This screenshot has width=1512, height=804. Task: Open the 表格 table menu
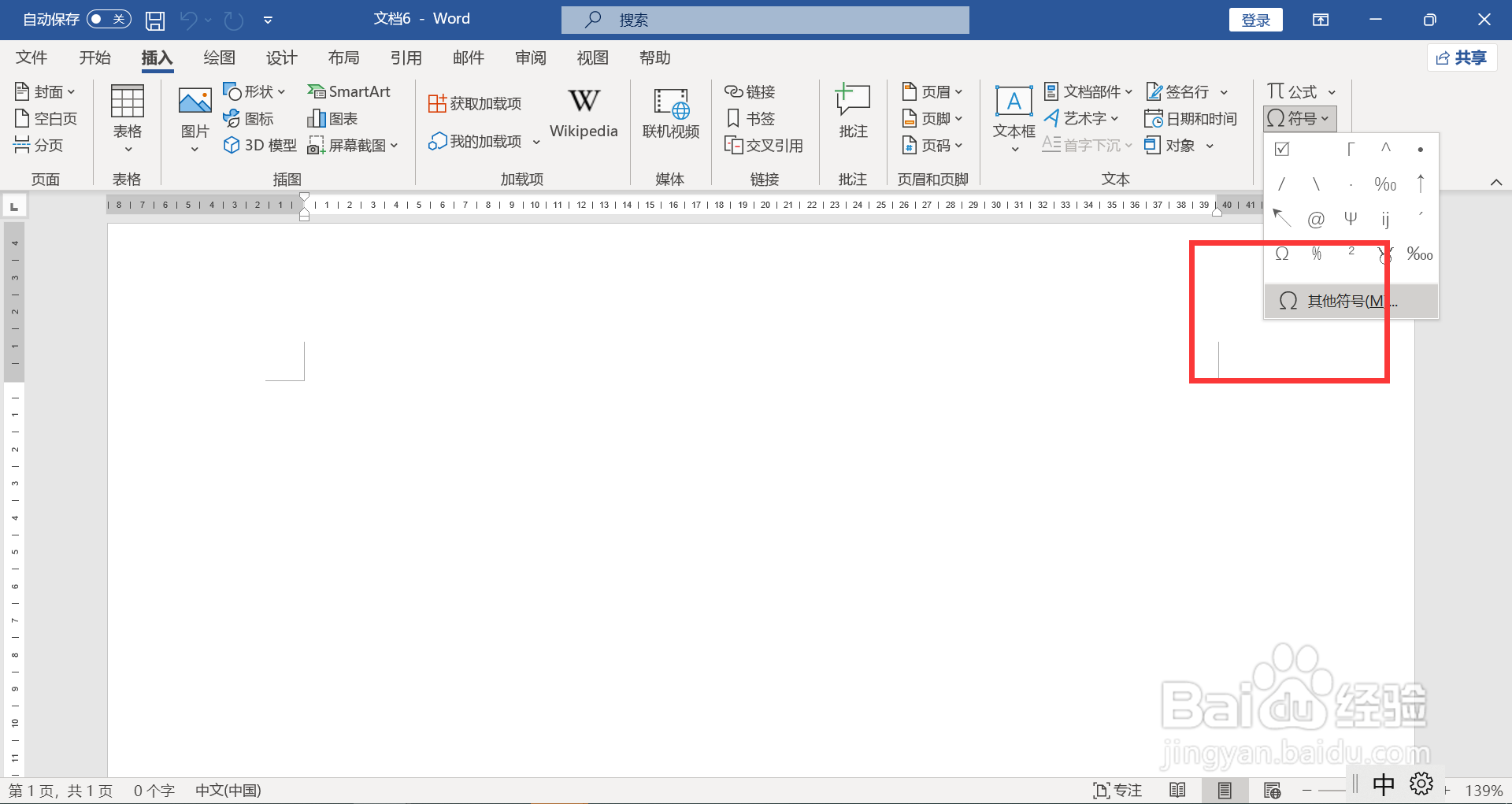tap(127, 119)
